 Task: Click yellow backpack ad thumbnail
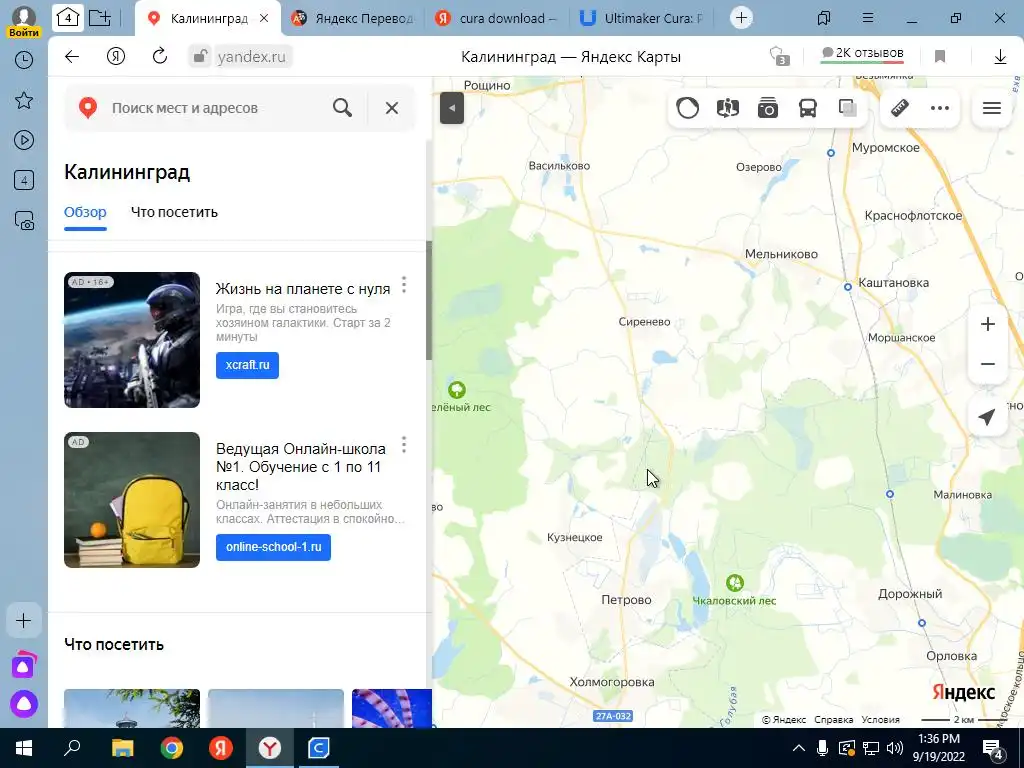(x=132, y=500)
